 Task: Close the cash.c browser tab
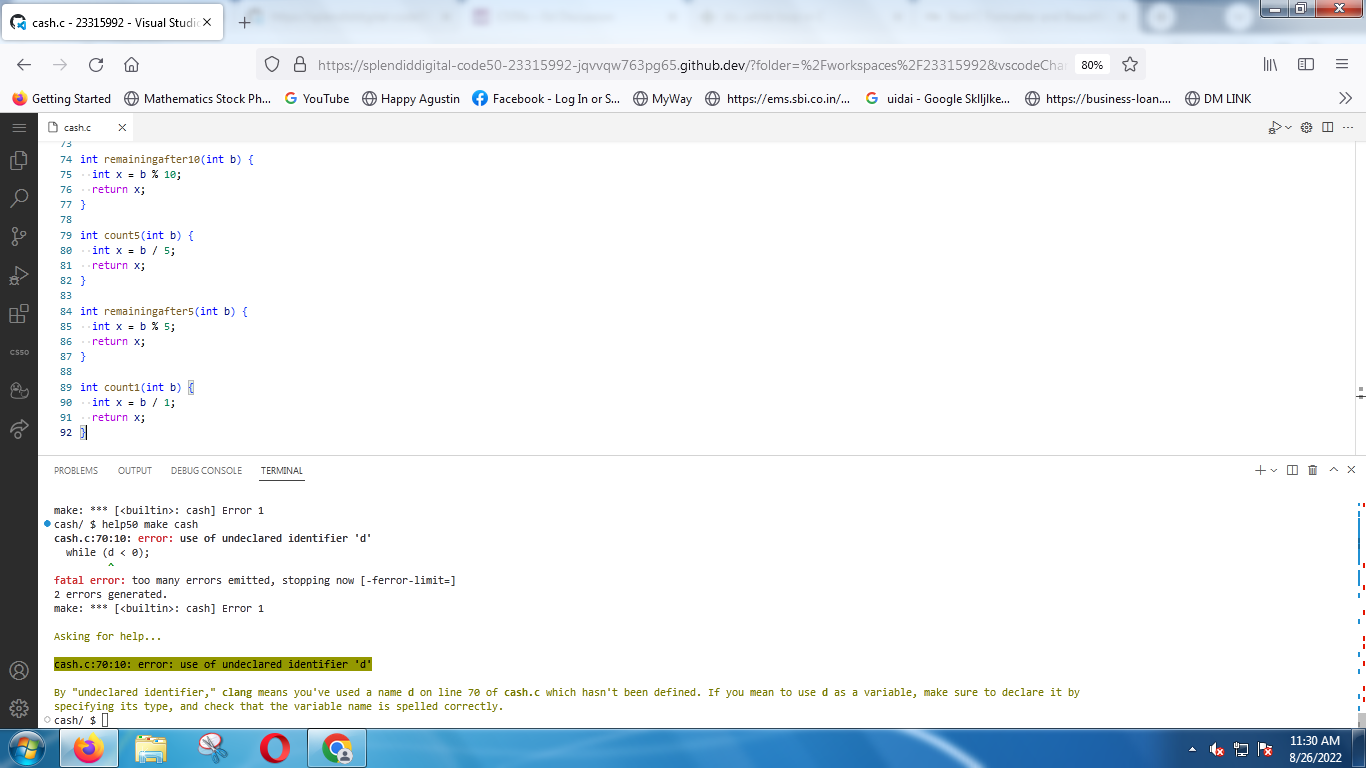(x=207, y=22)
